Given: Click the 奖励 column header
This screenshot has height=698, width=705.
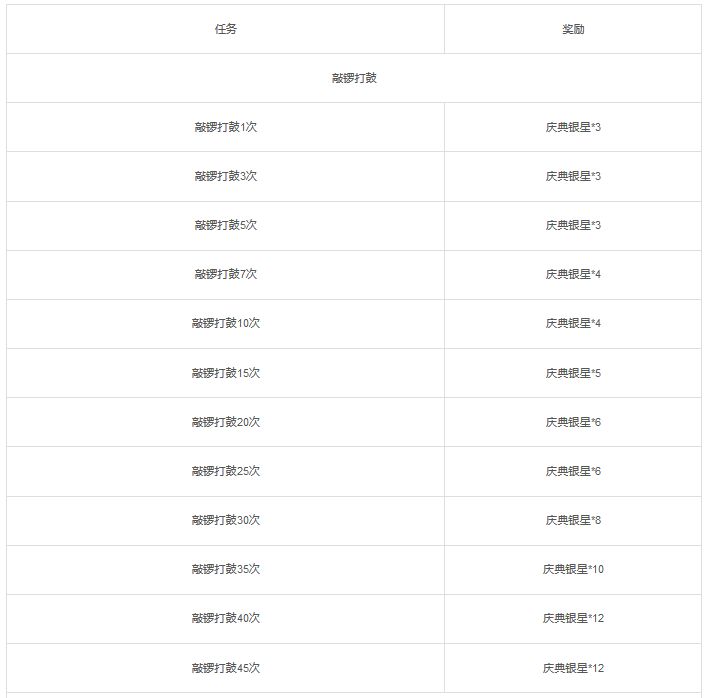Looking at the screenshot, I should tap(573, 29).
